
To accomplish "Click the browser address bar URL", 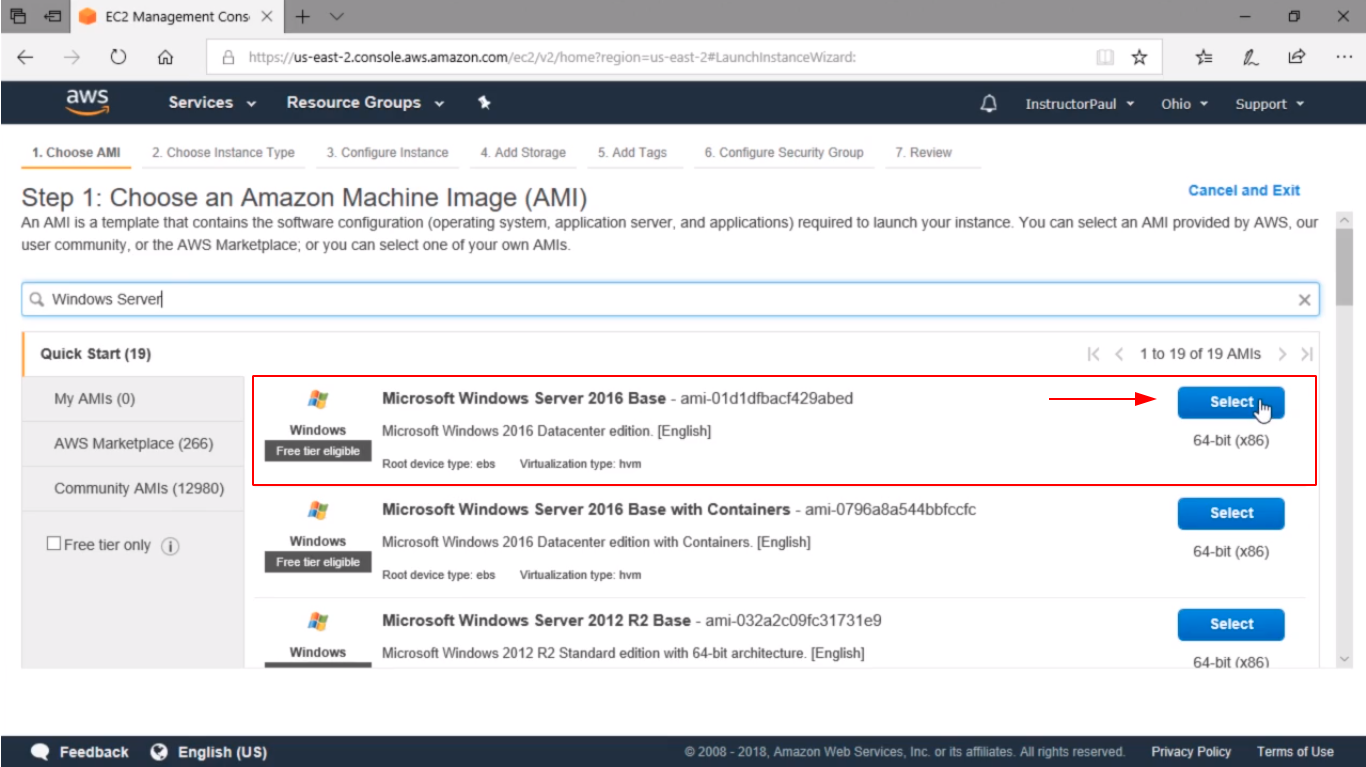I will click(552, 57).
